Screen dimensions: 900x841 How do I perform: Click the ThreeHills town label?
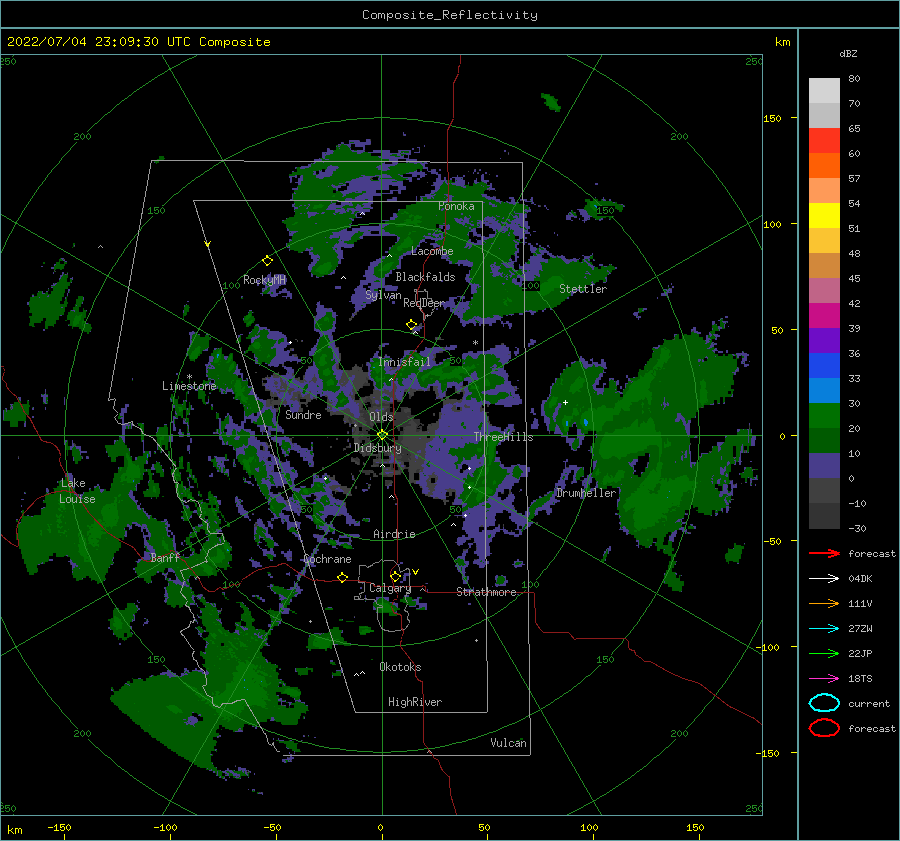(x=503, y=437)
